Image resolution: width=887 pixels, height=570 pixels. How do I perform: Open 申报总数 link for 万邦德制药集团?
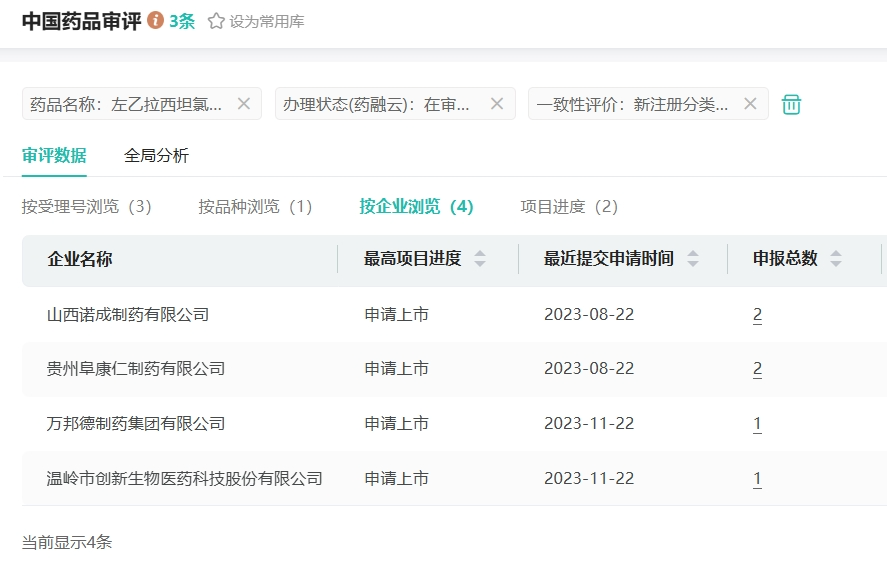point(757,424)
